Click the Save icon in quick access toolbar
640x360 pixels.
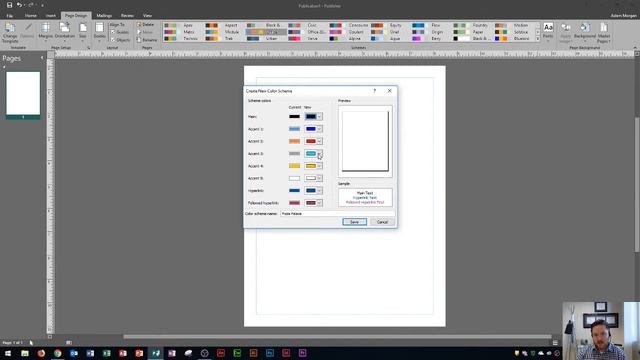(9, 5)
